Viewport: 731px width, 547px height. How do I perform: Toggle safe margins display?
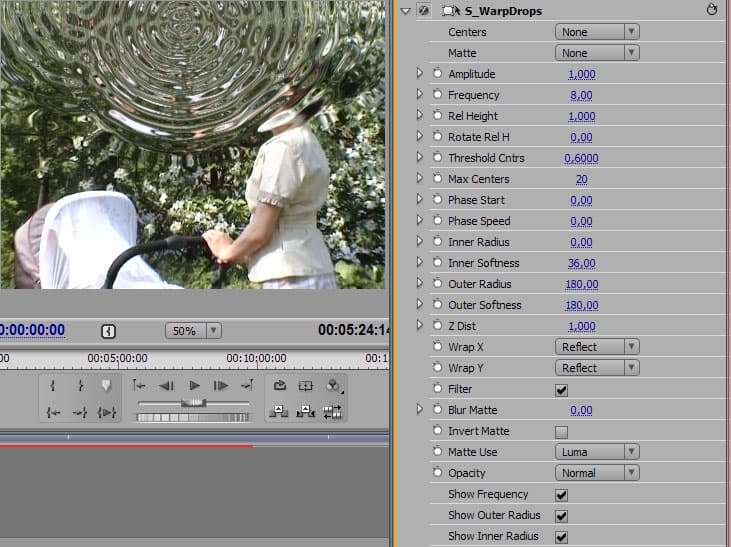tap(306, 386)
